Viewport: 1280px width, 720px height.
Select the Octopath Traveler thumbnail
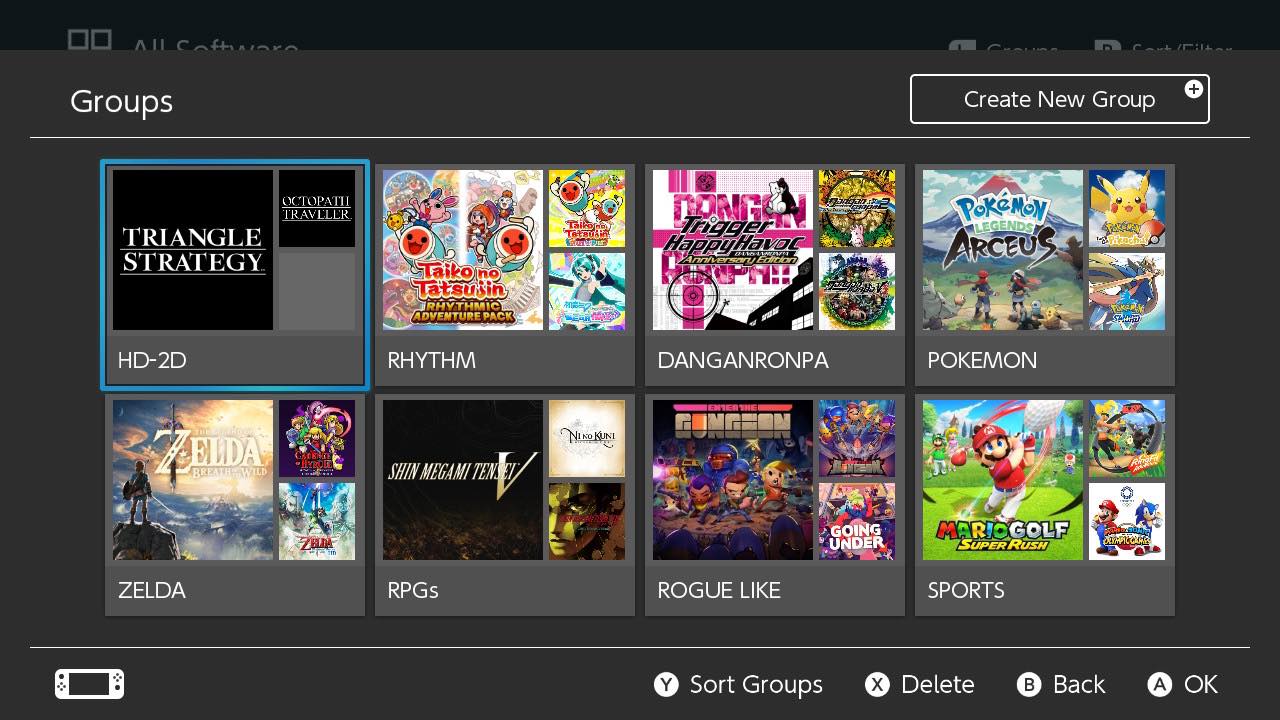point(317,208)
